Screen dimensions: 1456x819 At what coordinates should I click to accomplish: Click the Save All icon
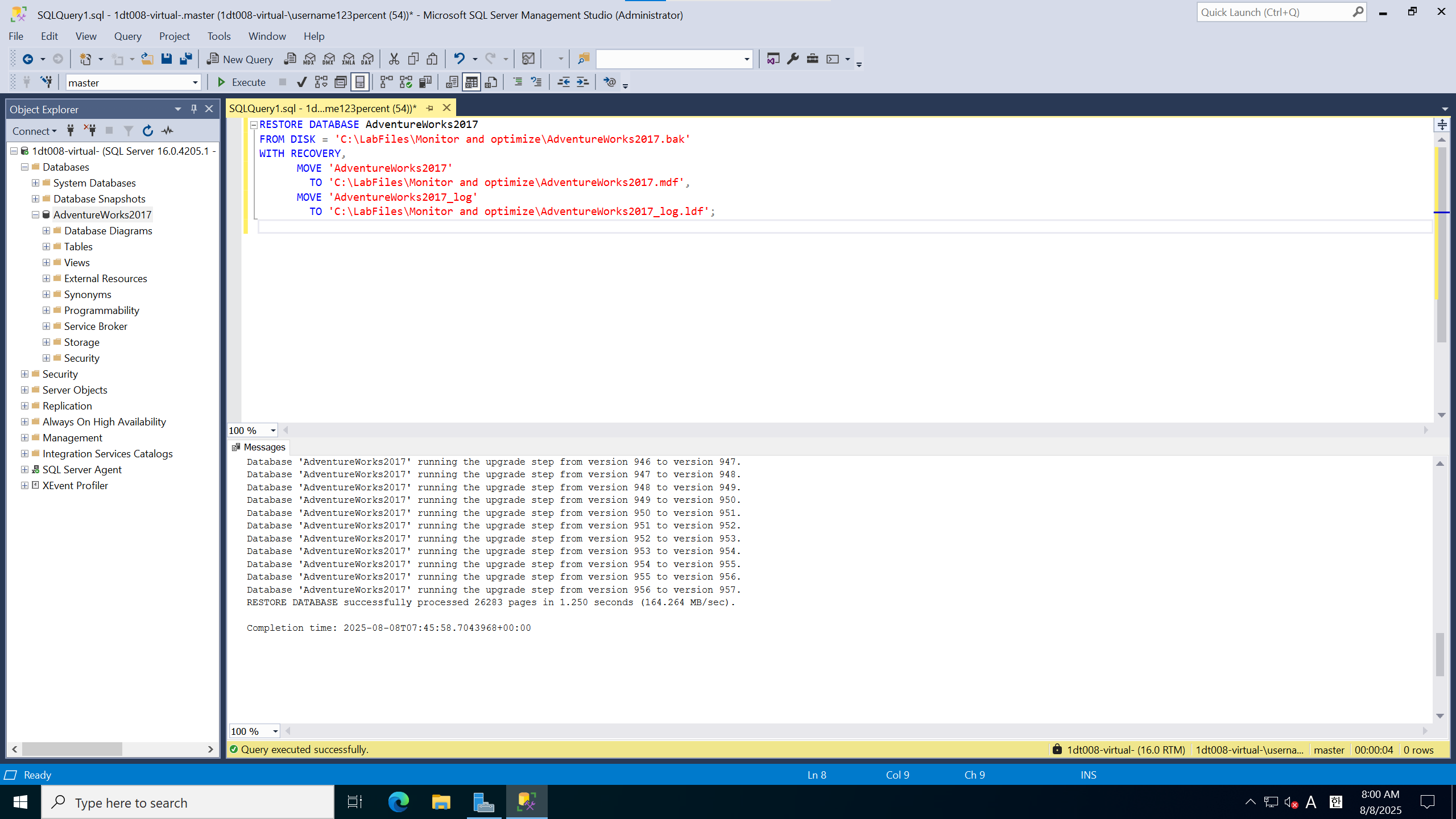click(186, 59)
